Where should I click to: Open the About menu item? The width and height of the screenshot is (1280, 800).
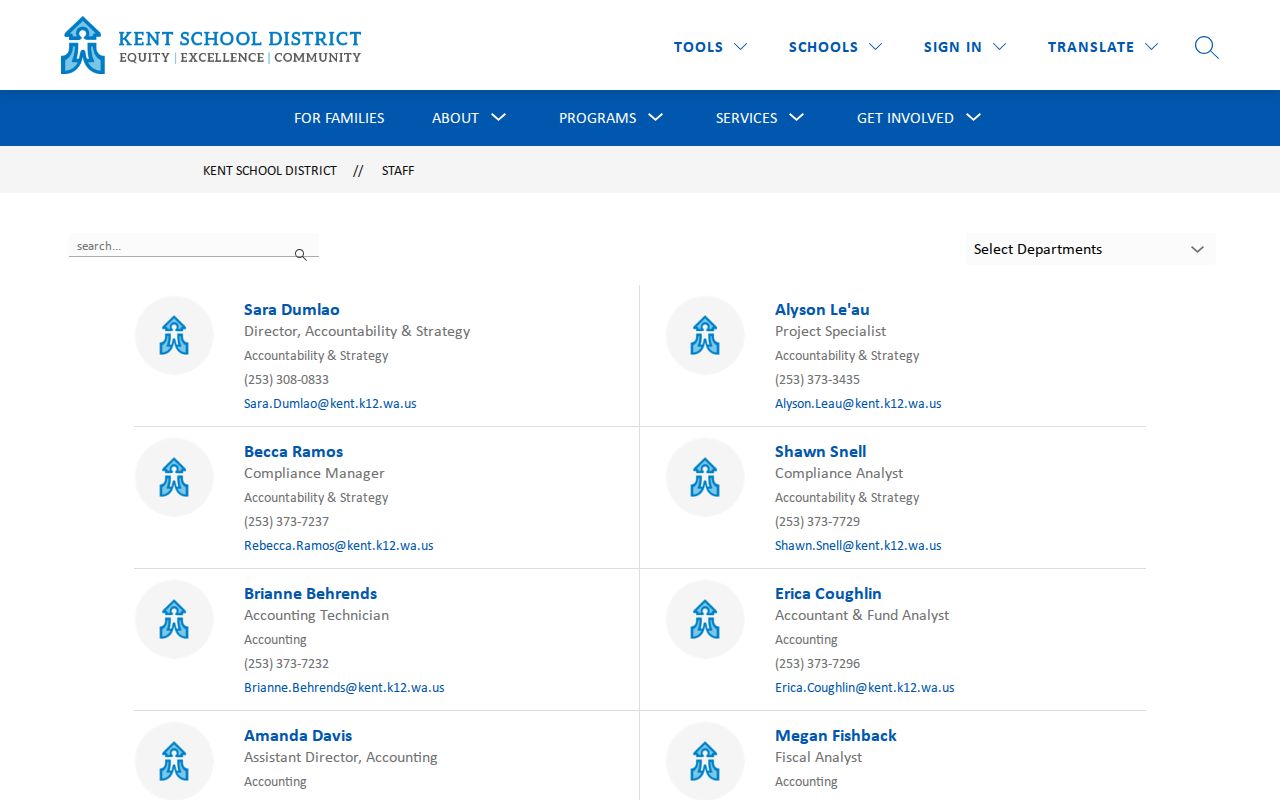tap(455, 118)
